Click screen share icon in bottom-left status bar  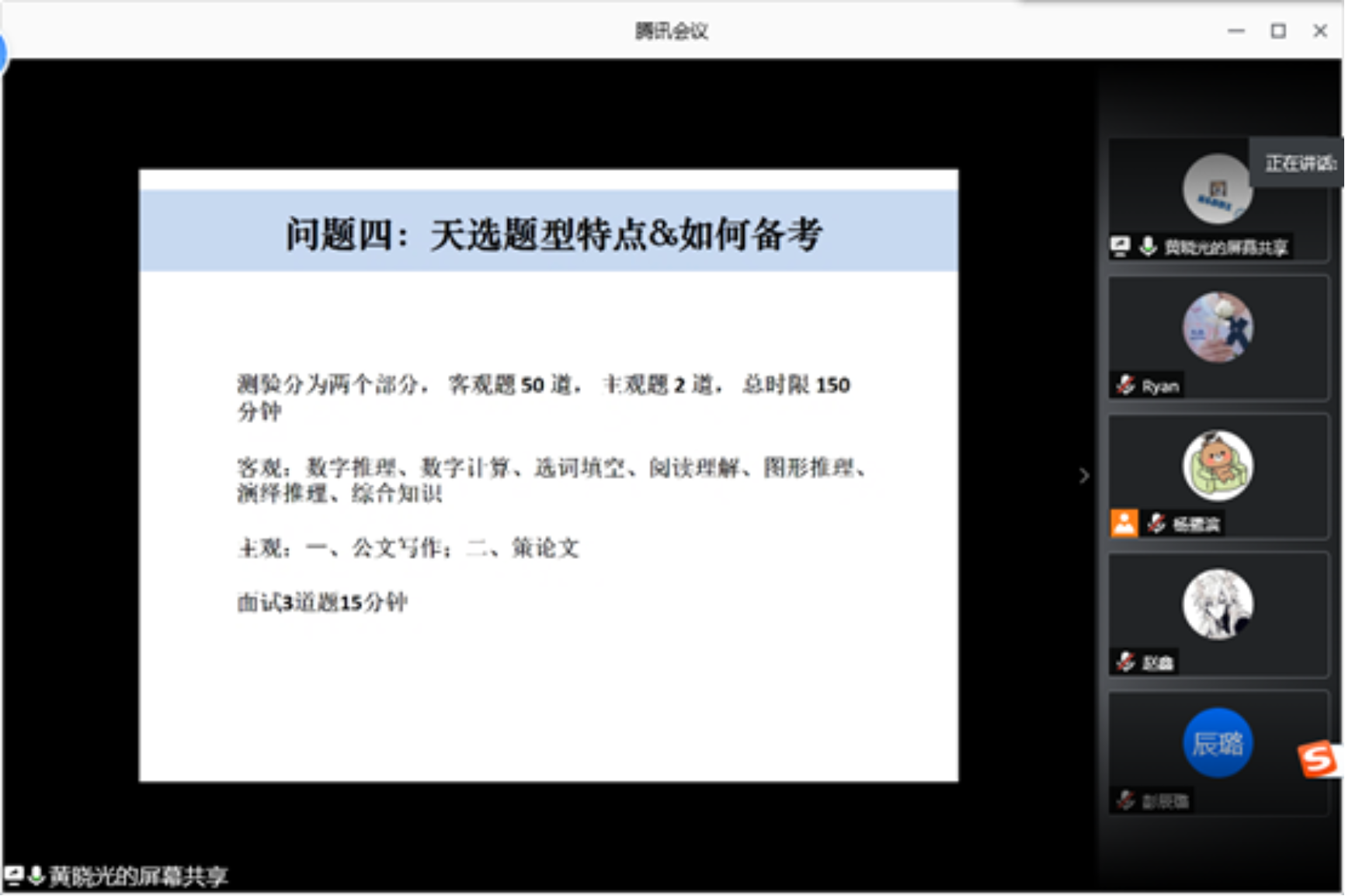14,876
